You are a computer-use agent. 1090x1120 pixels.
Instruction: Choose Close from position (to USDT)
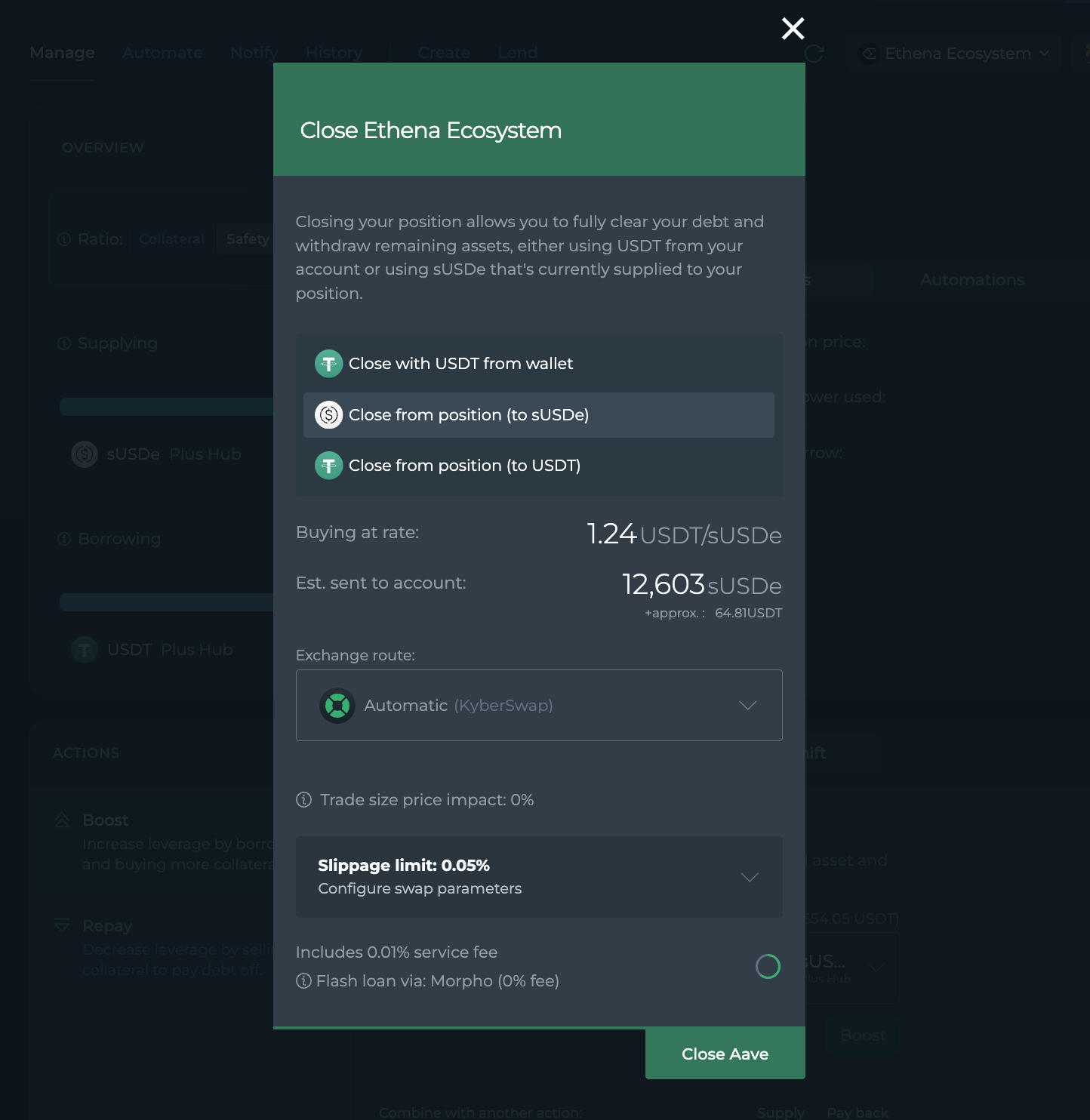click(539, 466)
